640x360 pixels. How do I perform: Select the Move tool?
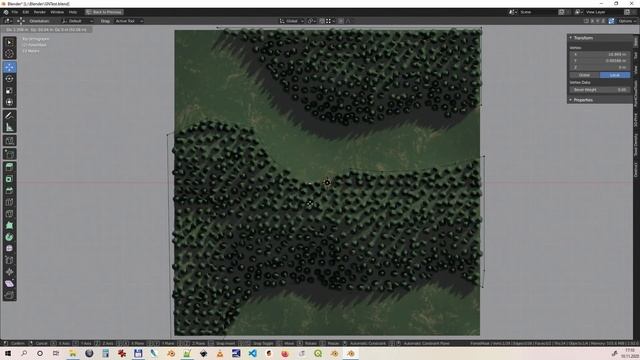[x=9, y=67]
